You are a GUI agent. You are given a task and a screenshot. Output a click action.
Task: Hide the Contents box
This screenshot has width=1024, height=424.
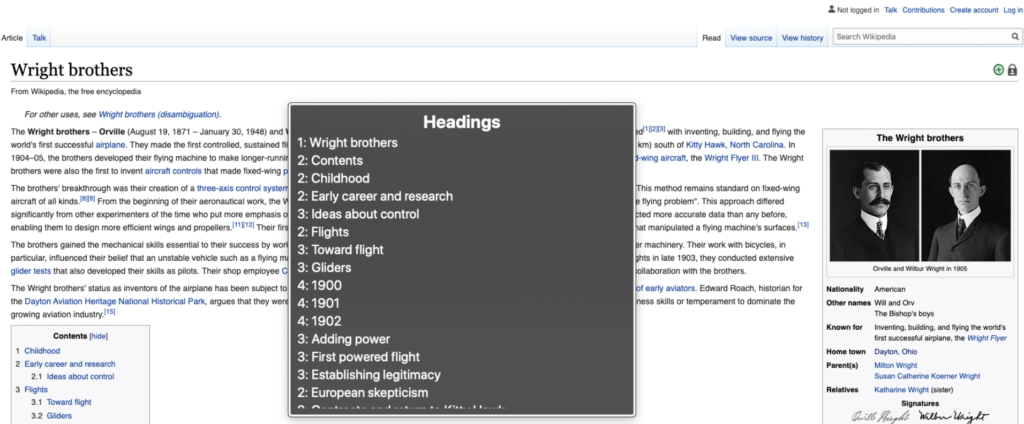coord(99,336)
